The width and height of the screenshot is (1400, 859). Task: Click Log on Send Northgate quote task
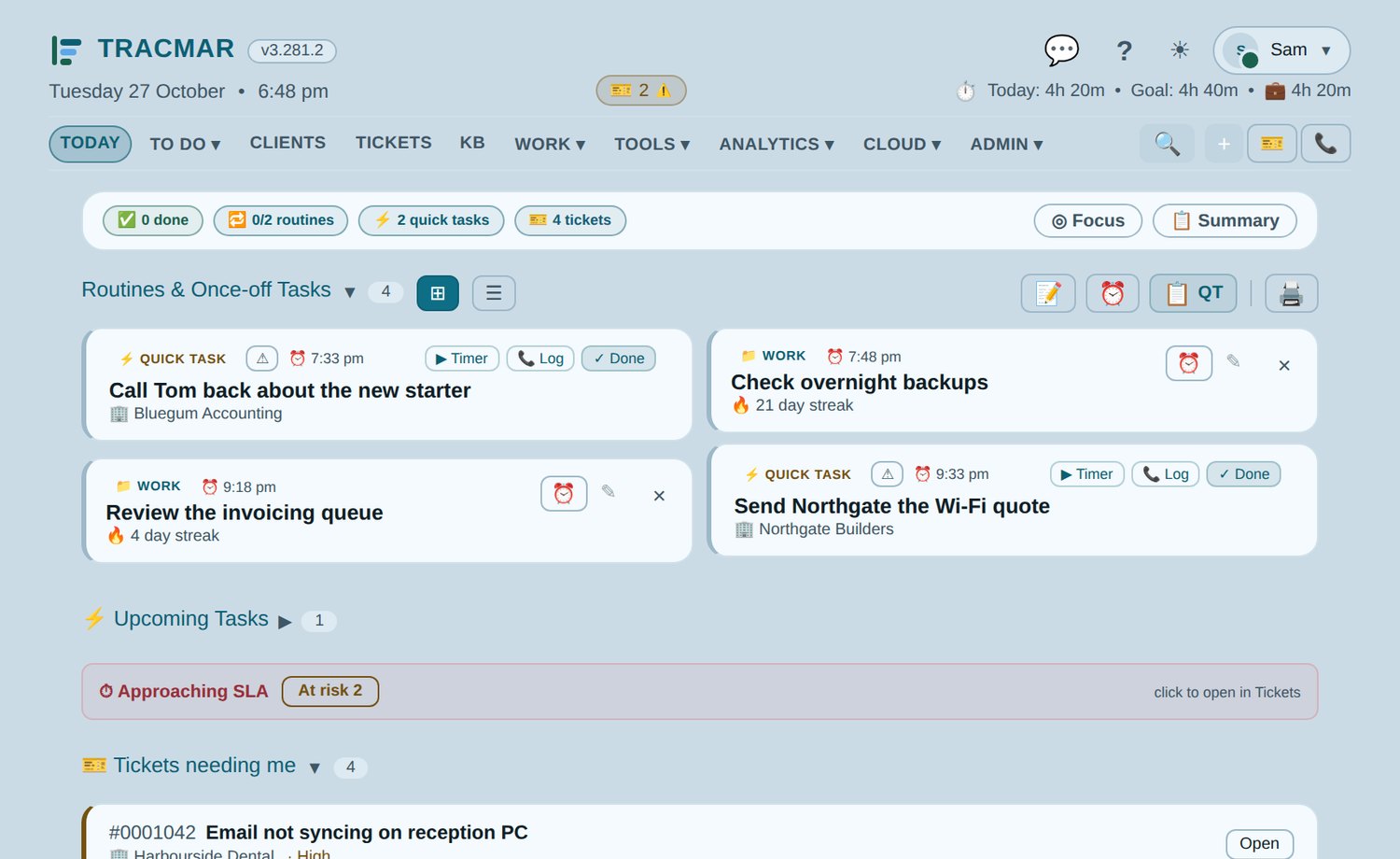click(x=1166, y=474)
